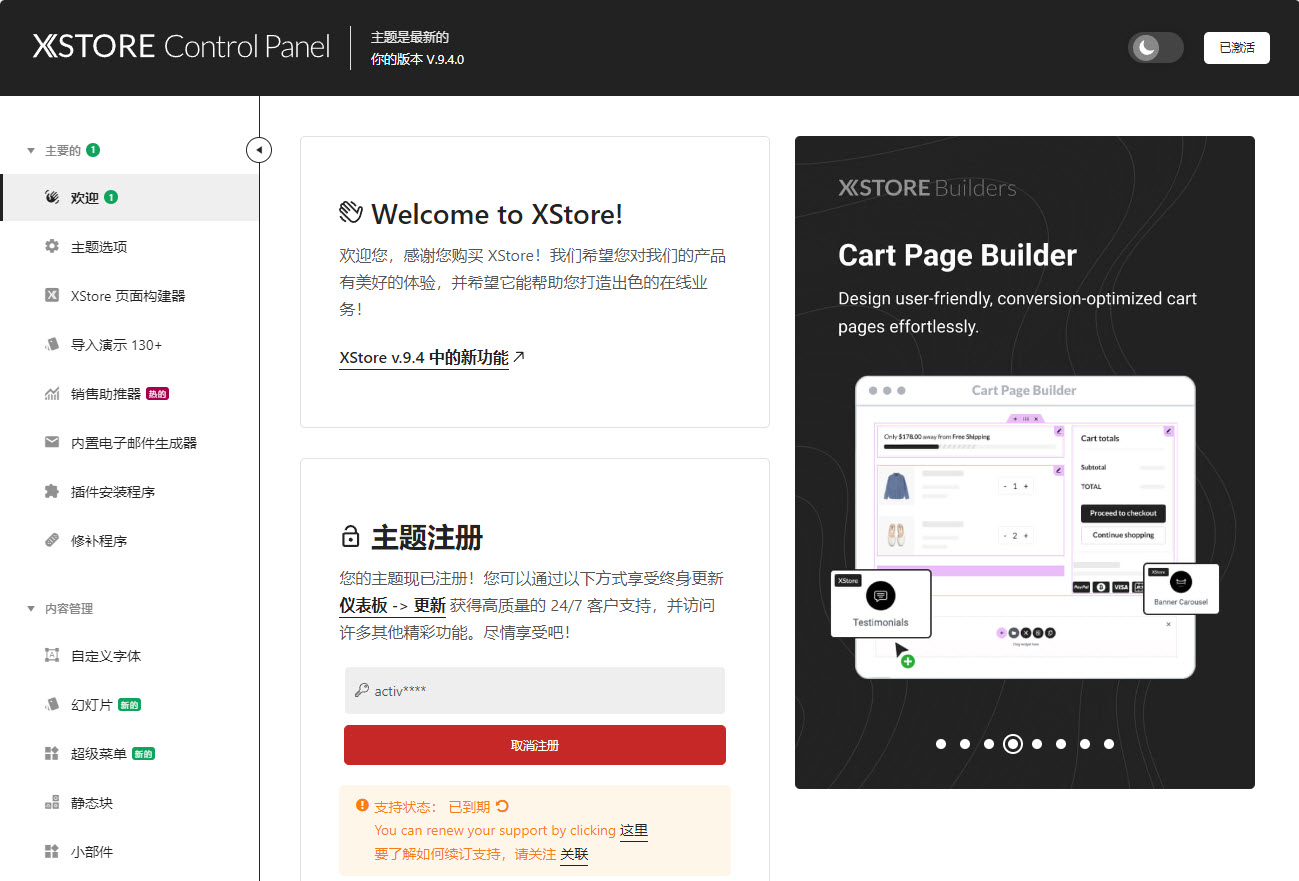Screen dimensions: 1299x881
Task: Click the 更新 link in registration text
Action: tap(430, 605)
